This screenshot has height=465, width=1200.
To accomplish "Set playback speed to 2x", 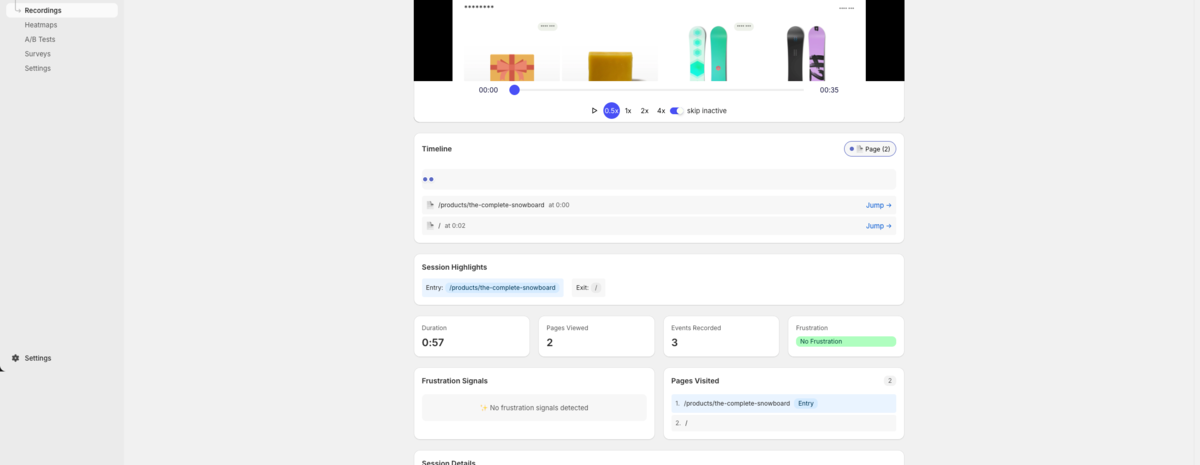I will [x=644, y=111].
